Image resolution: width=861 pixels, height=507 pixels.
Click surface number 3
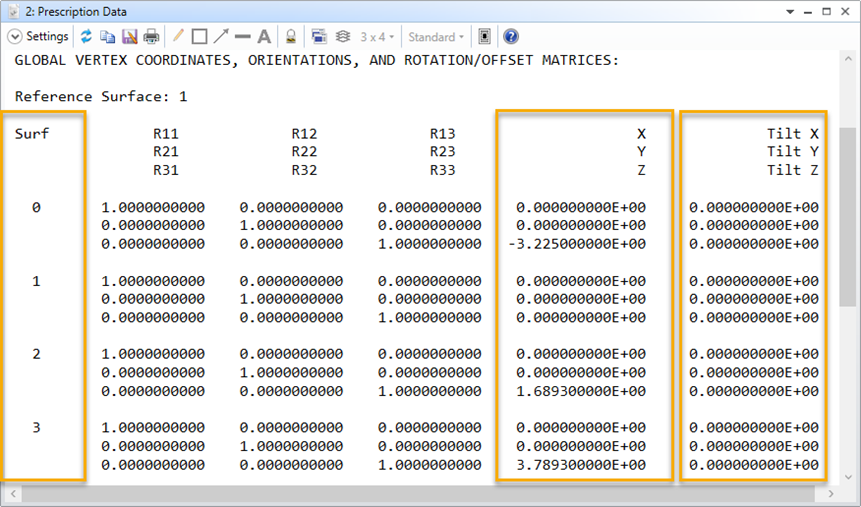click(x=36, y=428)
